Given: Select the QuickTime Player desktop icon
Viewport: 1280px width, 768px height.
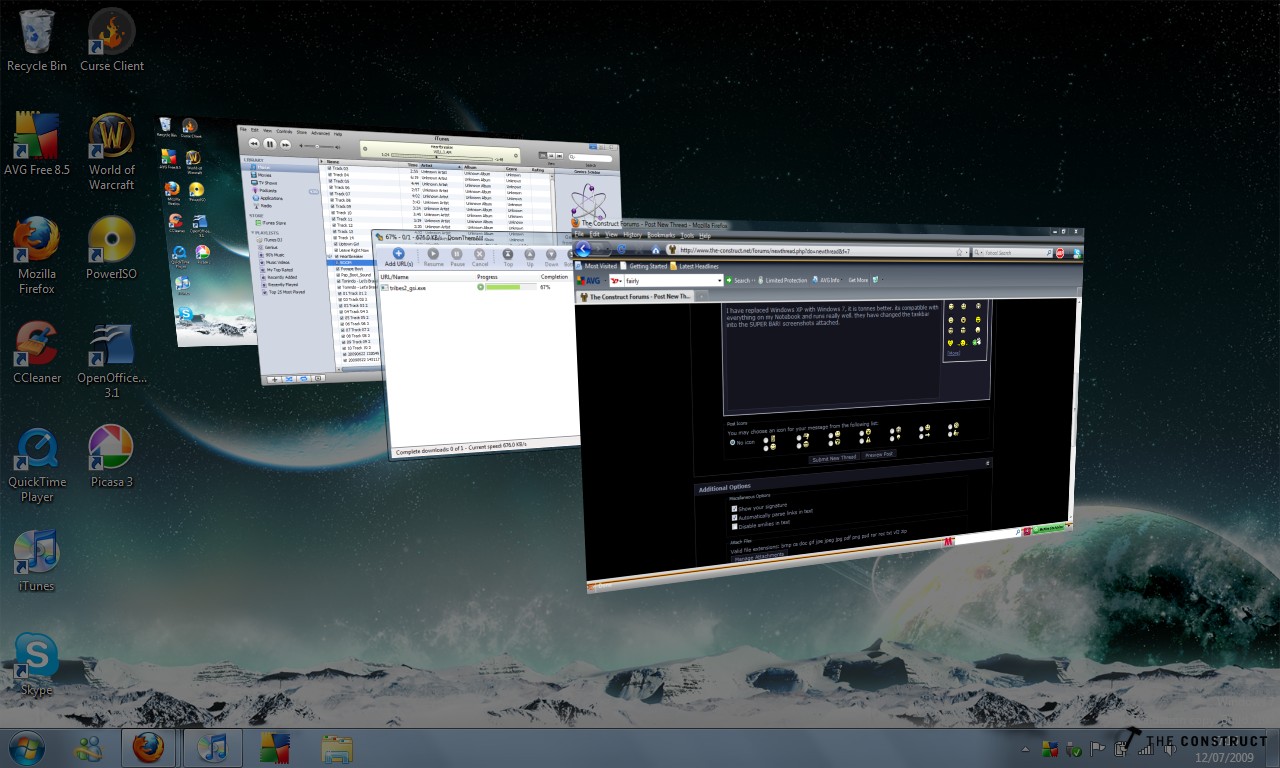Looking at the screenshot, I should point(37,463).
